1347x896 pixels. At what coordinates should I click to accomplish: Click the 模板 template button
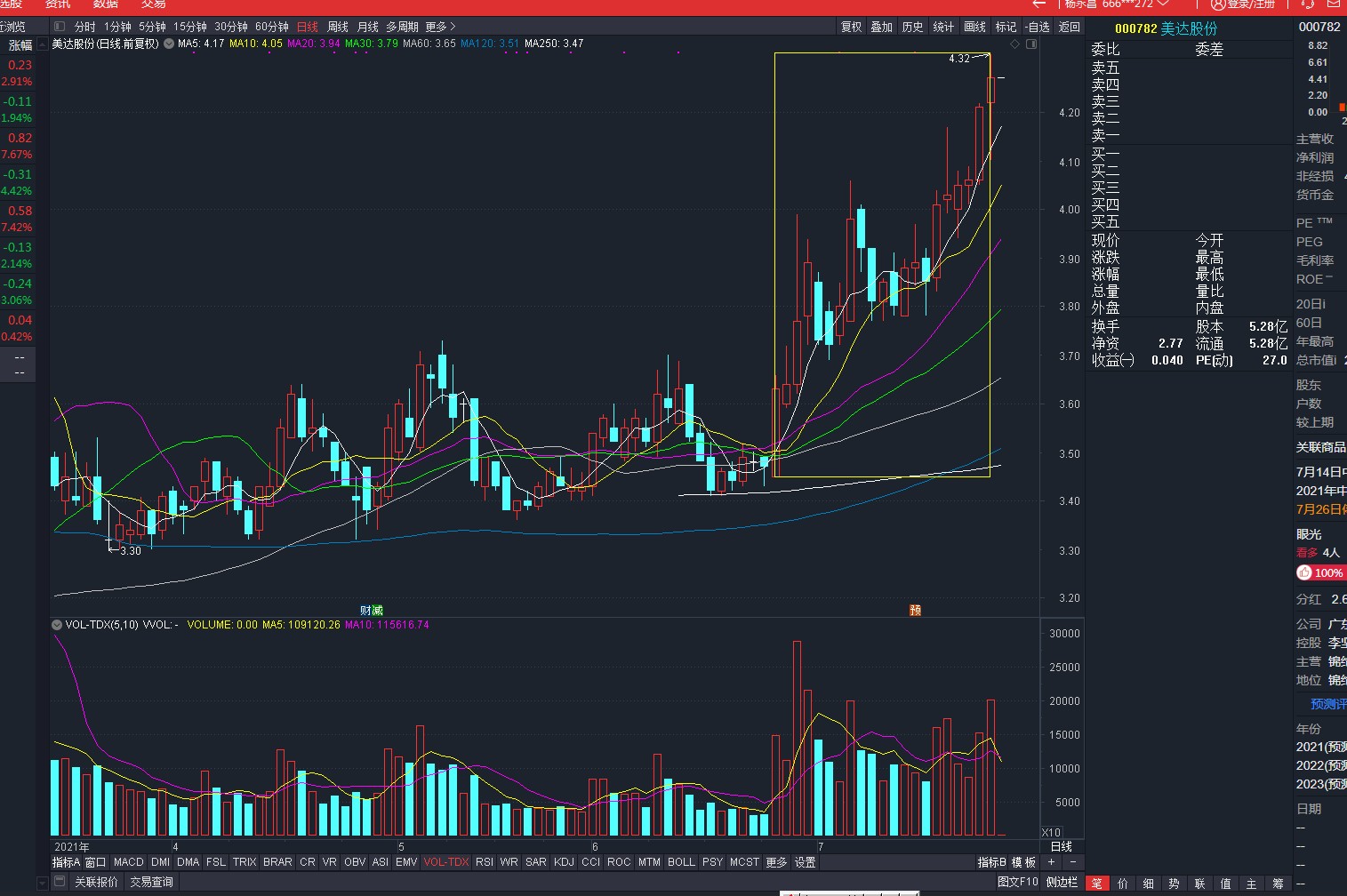(1023, 862)
